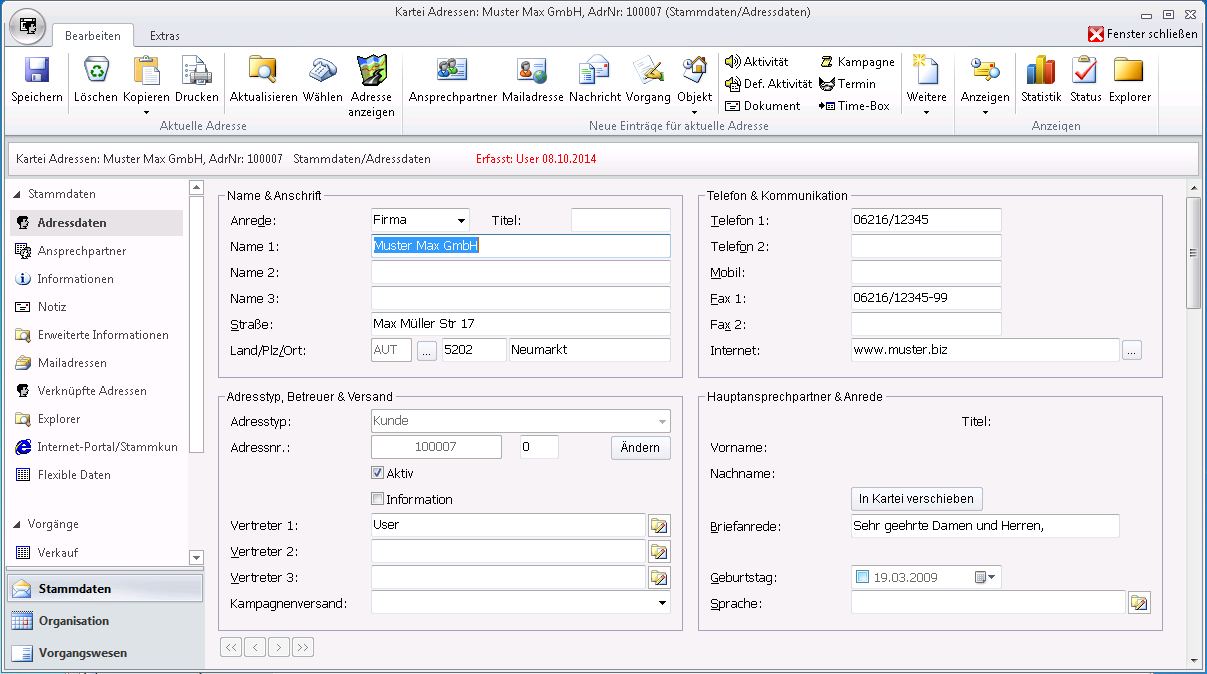Uncheck the Aktiv checkbox
This screenshot has height=674, width=1207.
378,473
